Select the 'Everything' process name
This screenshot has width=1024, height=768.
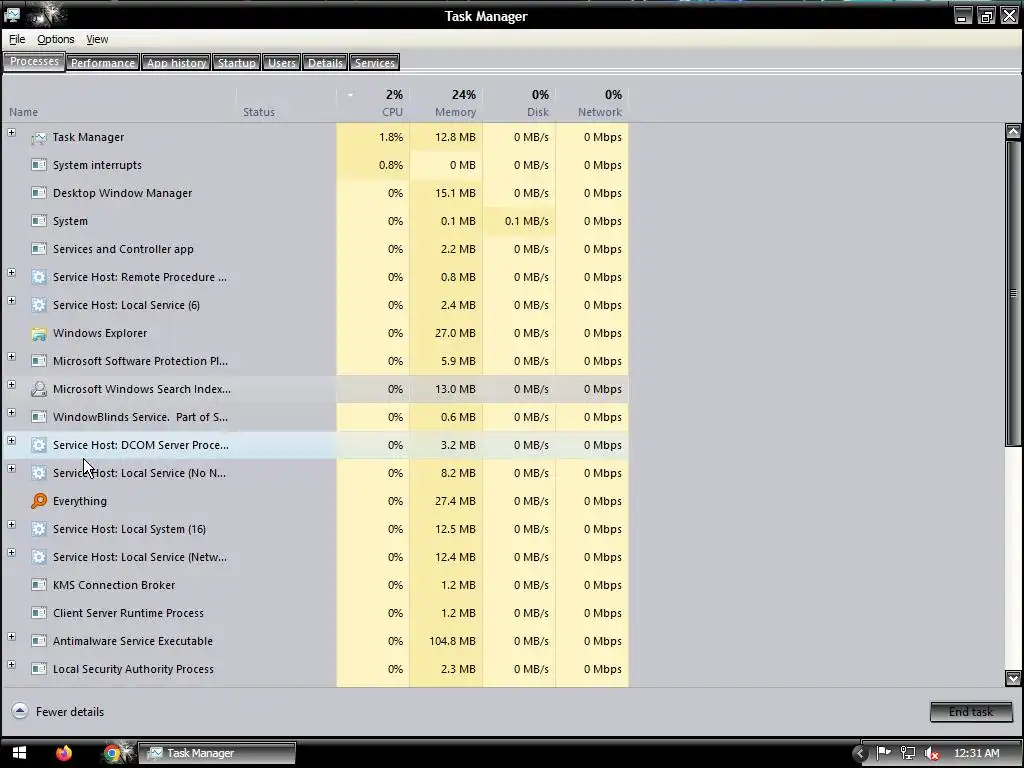tap(80, 501)
